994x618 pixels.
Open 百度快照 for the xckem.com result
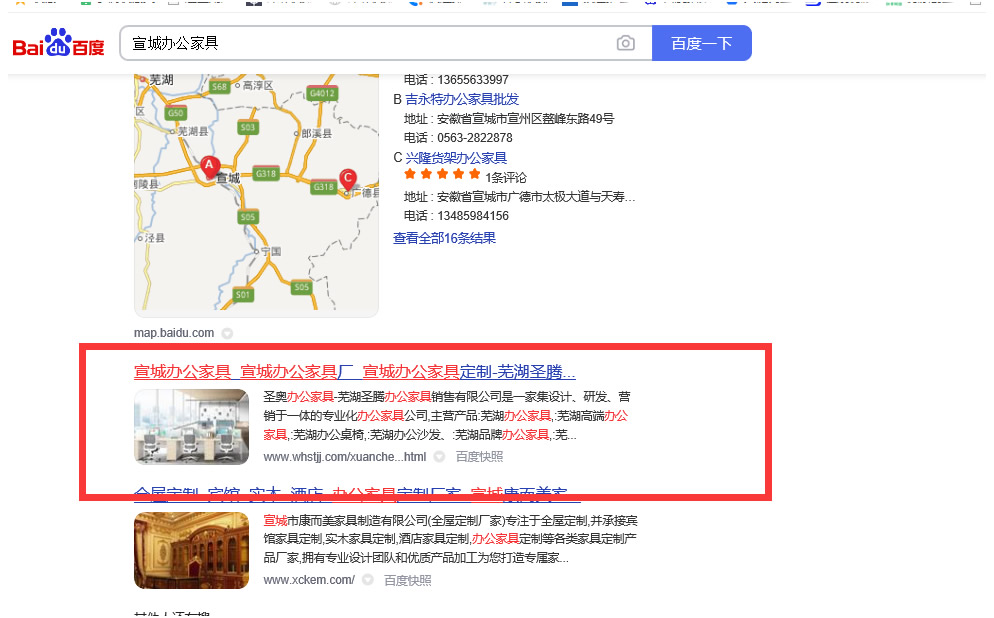[x=407, y=580]
